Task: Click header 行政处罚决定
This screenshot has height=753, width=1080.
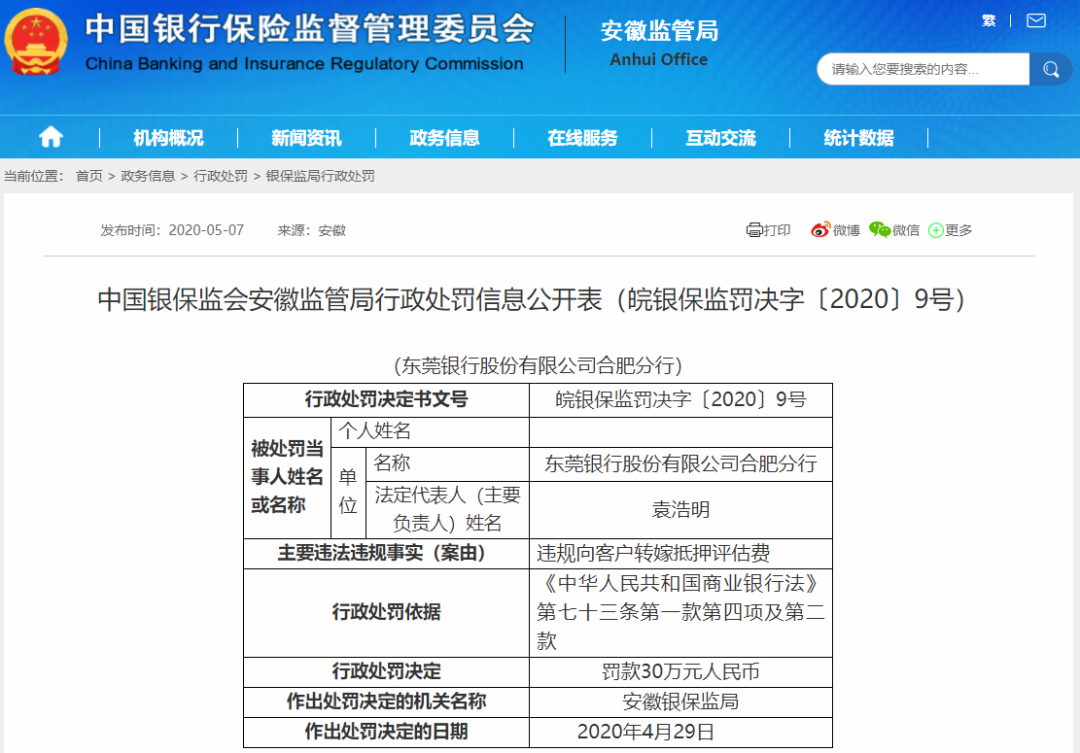Action: 386,672
